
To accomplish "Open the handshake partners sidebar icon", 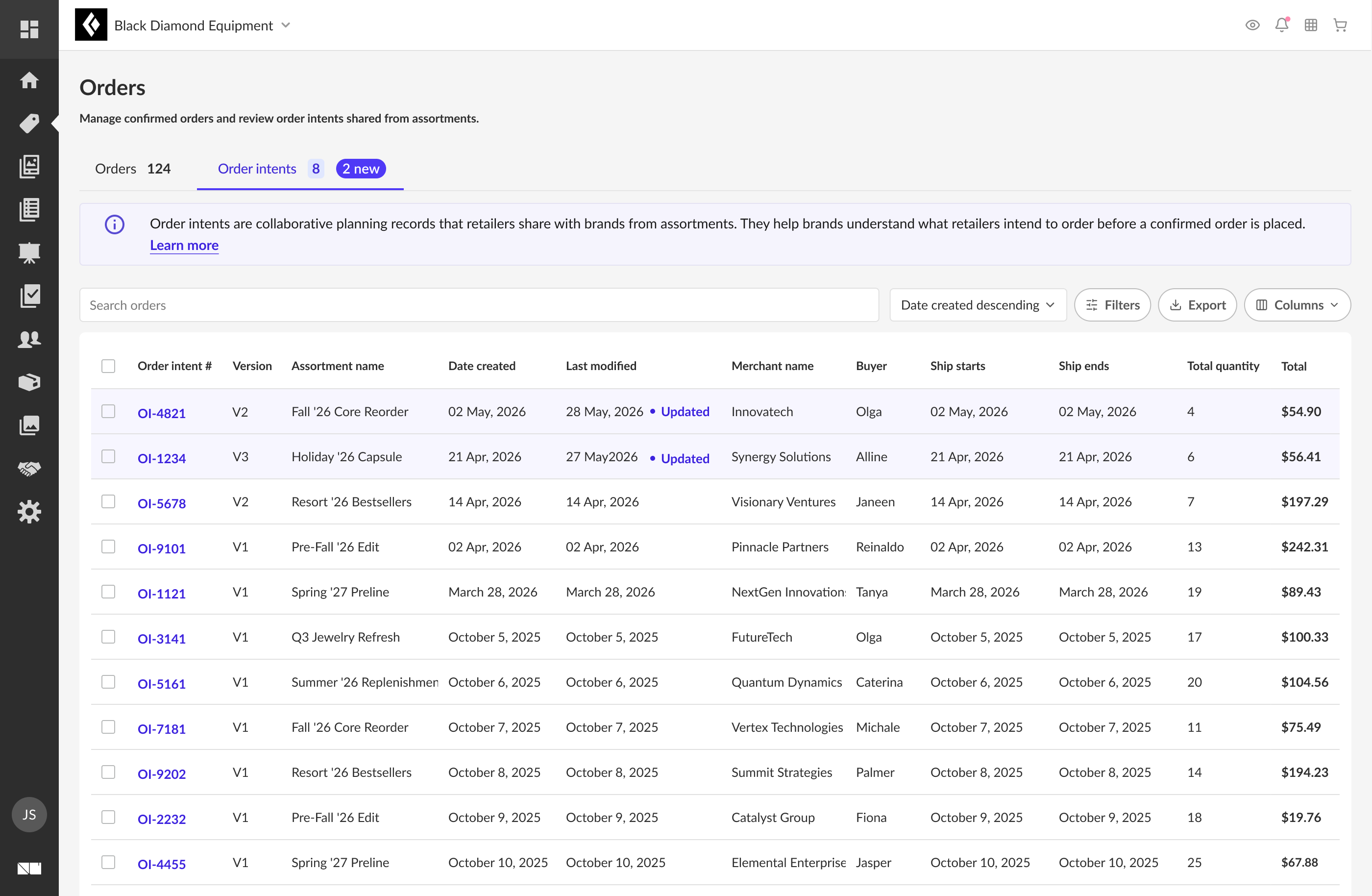I will click(29, 469).
